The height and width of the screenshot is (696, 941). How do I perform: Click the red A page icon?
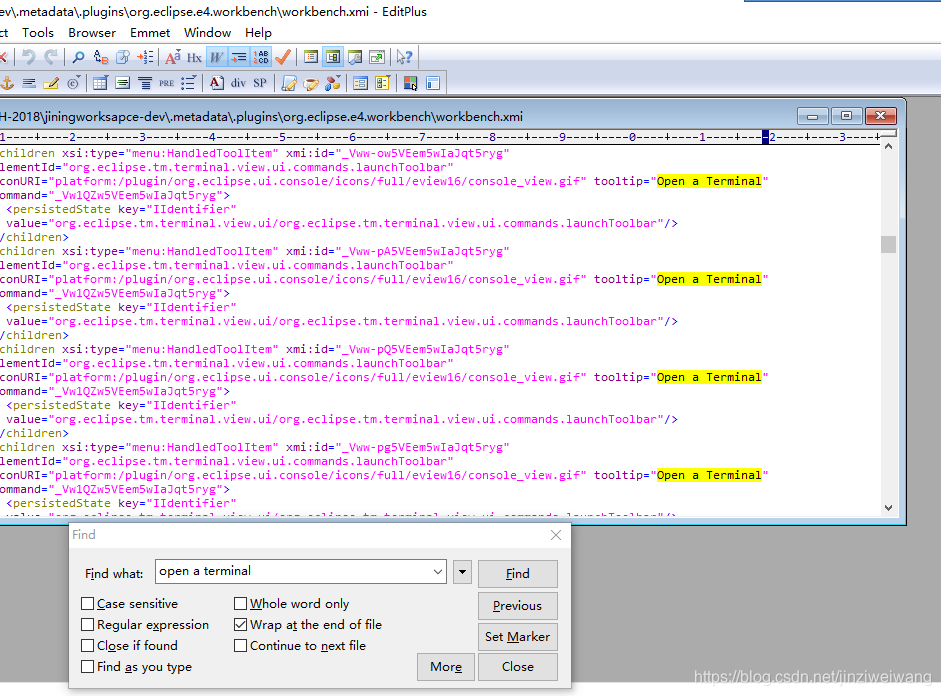point(217,83)
